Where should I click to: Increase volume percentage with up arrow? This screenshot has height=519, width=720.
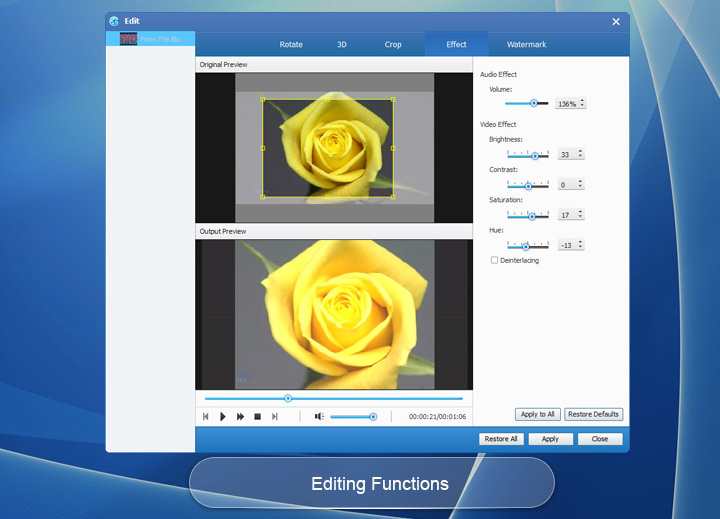582,101
